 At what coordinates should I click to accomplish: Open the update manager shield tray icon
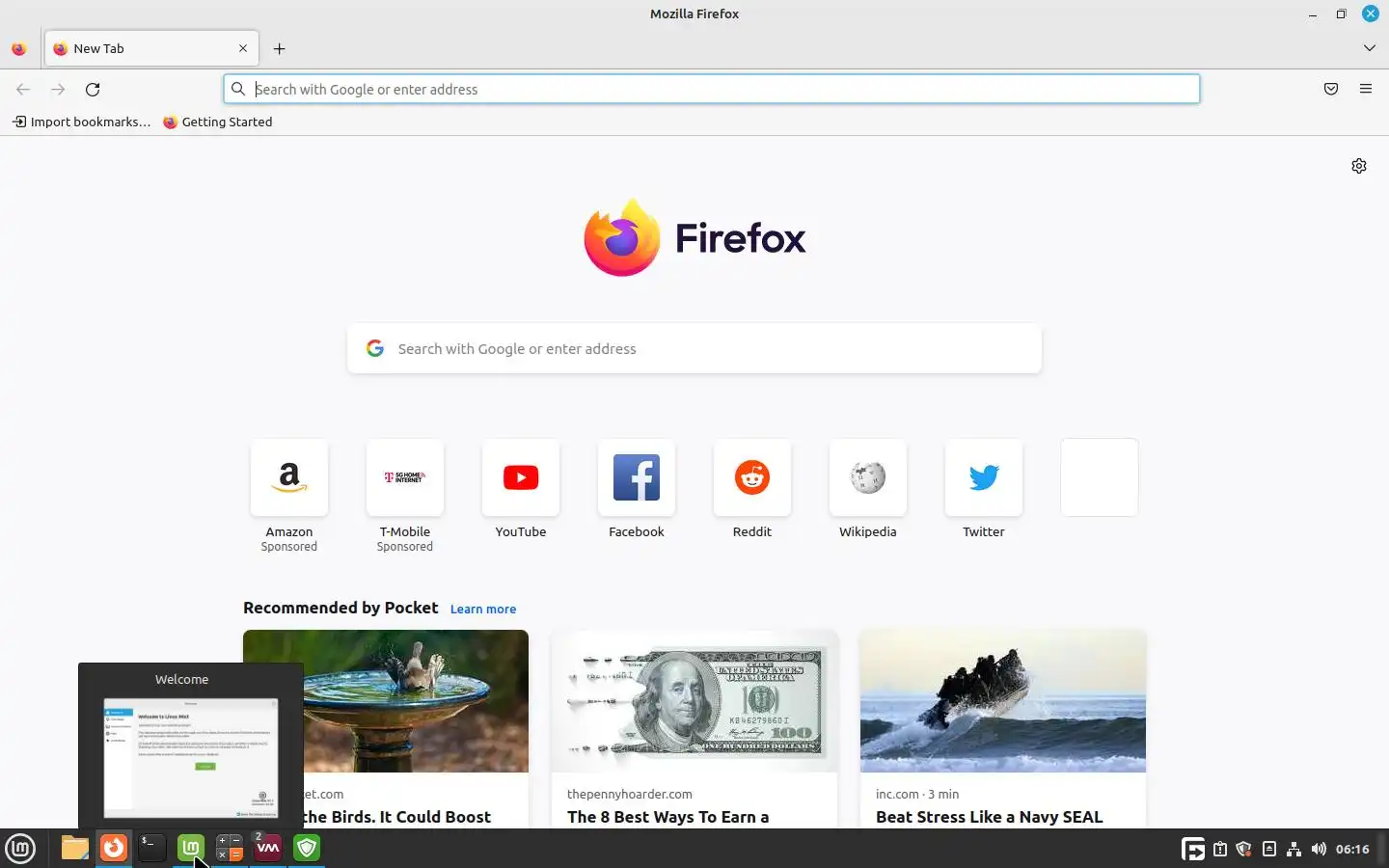click(x=1244, y=850)
